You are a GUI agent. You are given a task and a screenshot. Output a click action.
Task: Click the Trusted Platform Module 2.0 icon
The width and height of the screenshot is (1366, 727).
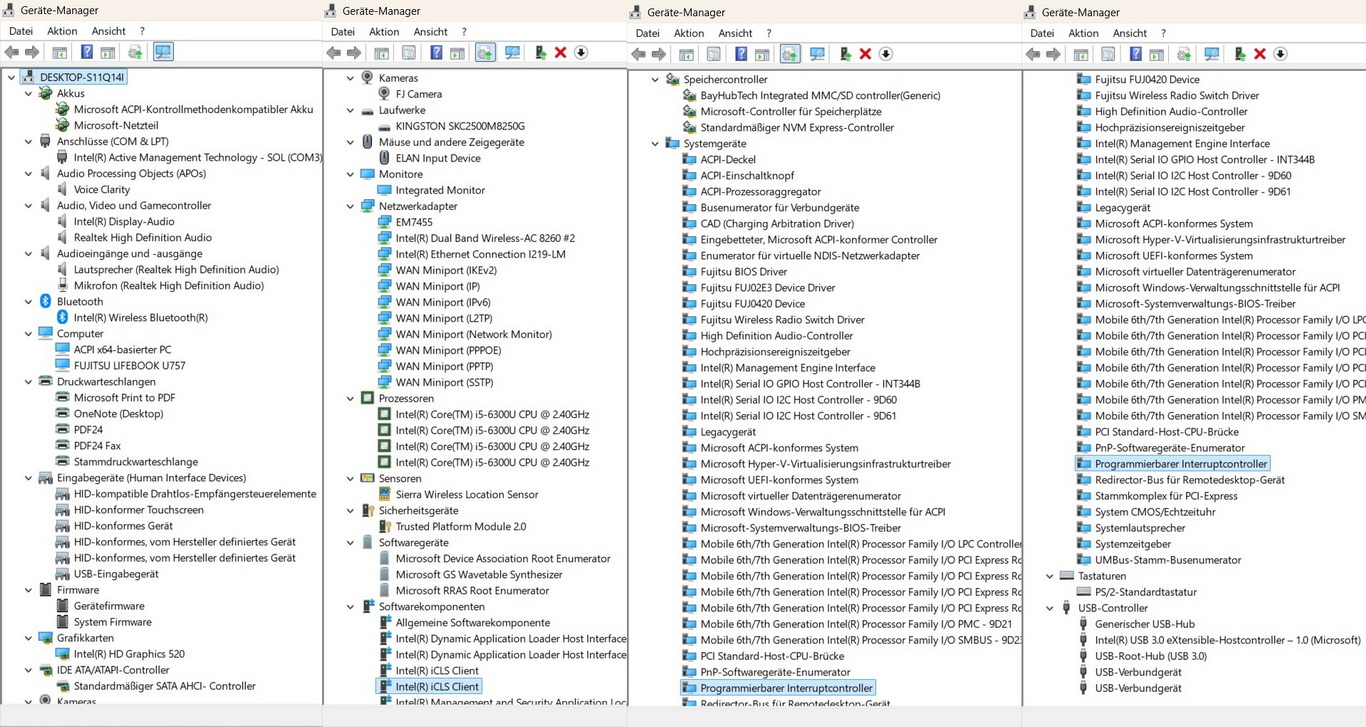coord(384,527)
